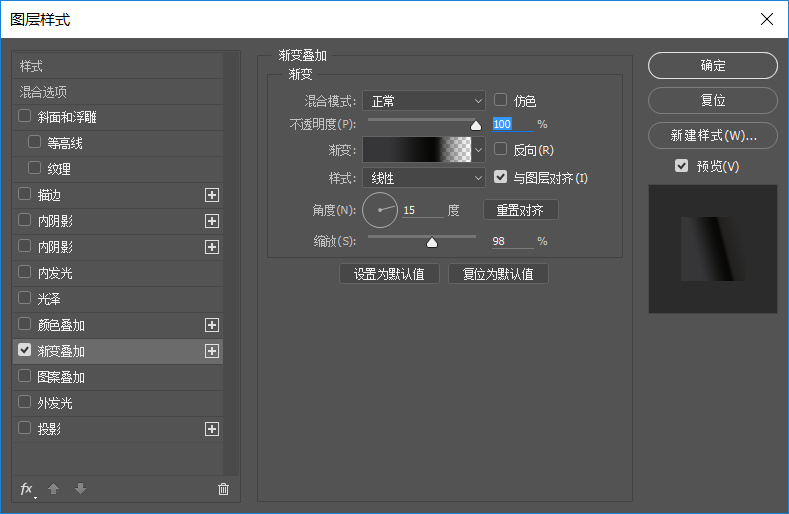This screenshot has height=514, width=789.
Task: Expand the gradient preset picker arrow
Action: tap(479, 150)
